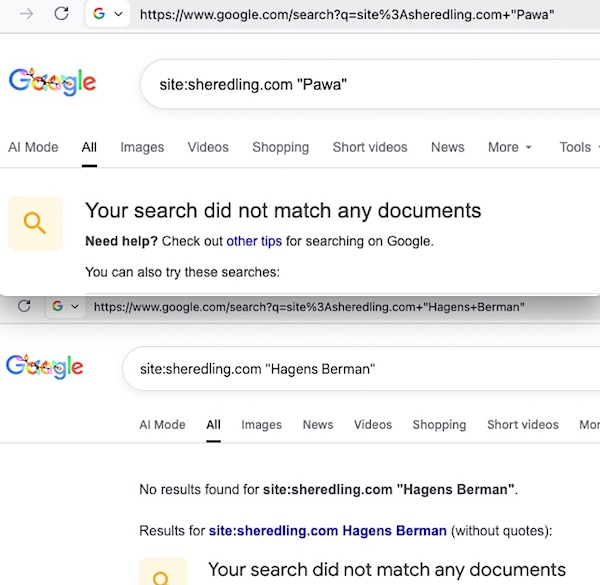600x585 pixels.
Task: Switch to AI Mode in the top search
Action: [x=33, y=147]
